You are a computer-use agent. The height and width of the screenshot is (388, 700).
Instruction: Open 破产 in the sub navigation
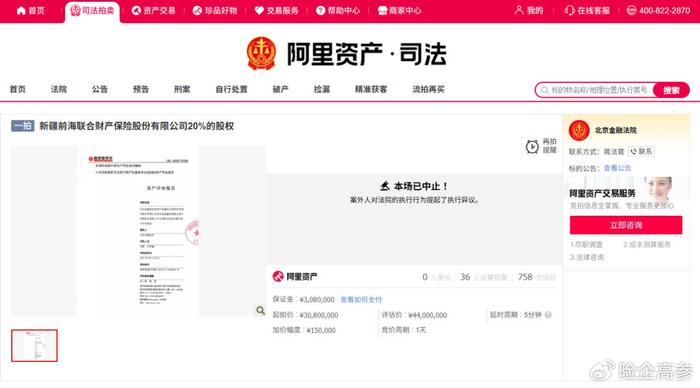(x=280, y=89)
